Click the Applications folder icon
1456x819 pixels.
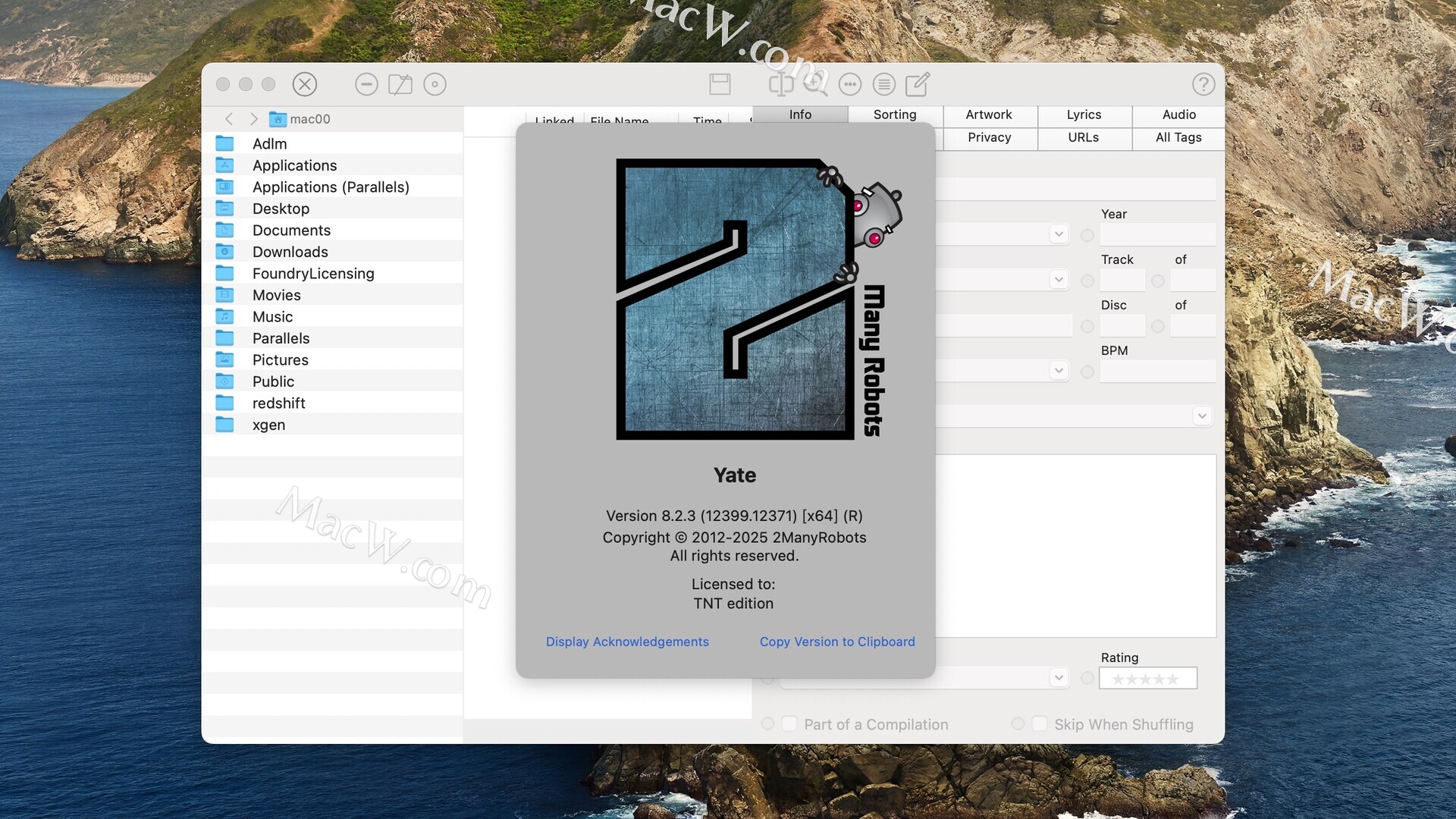click(x=224, y=165)
